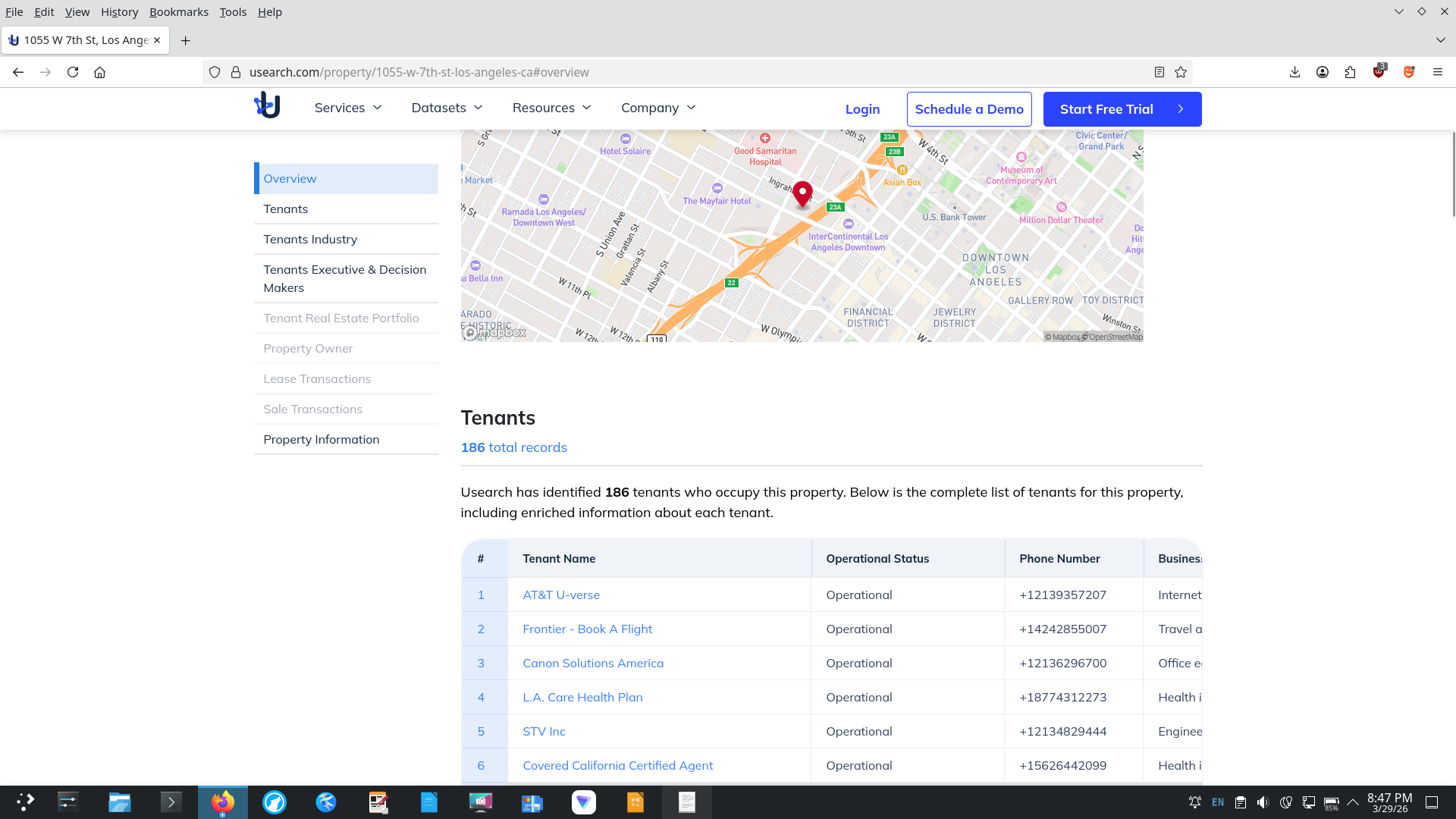Expand the Datasets dropdown menu
1456x819 pixels.
[x=447, y=108]
